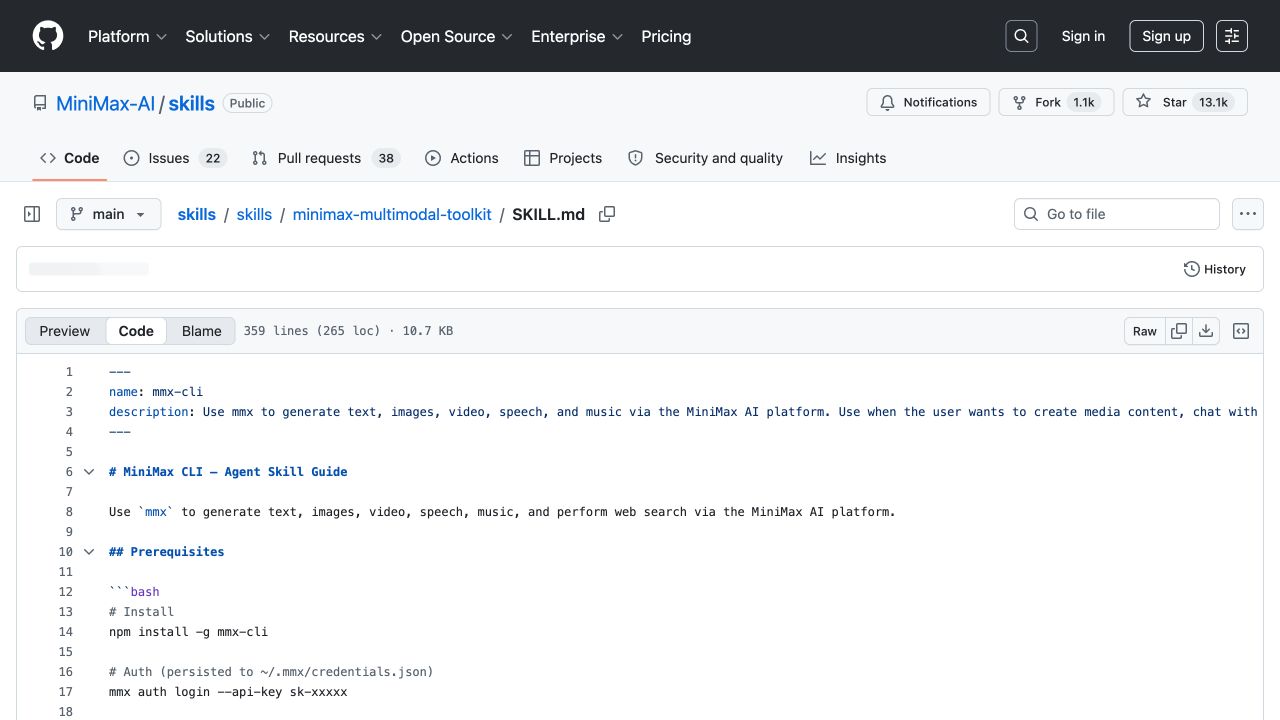Open the appearance settings icon in header
Image resolution: width=1280 pixels, height=720 pixels.
tap(1232, 36)
